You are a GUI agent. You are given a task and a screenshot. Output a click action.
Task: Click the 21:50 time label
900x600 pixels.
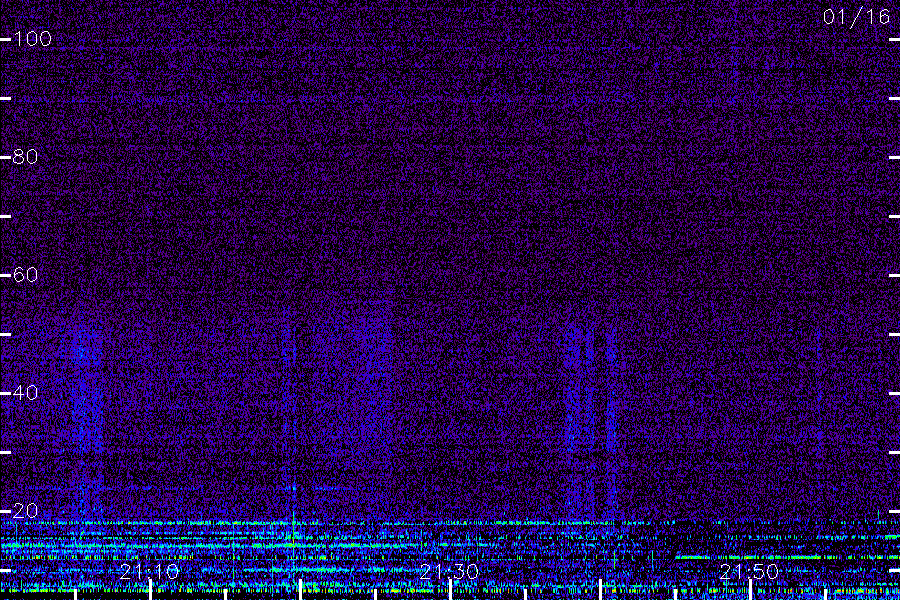[x=749, y=572]
